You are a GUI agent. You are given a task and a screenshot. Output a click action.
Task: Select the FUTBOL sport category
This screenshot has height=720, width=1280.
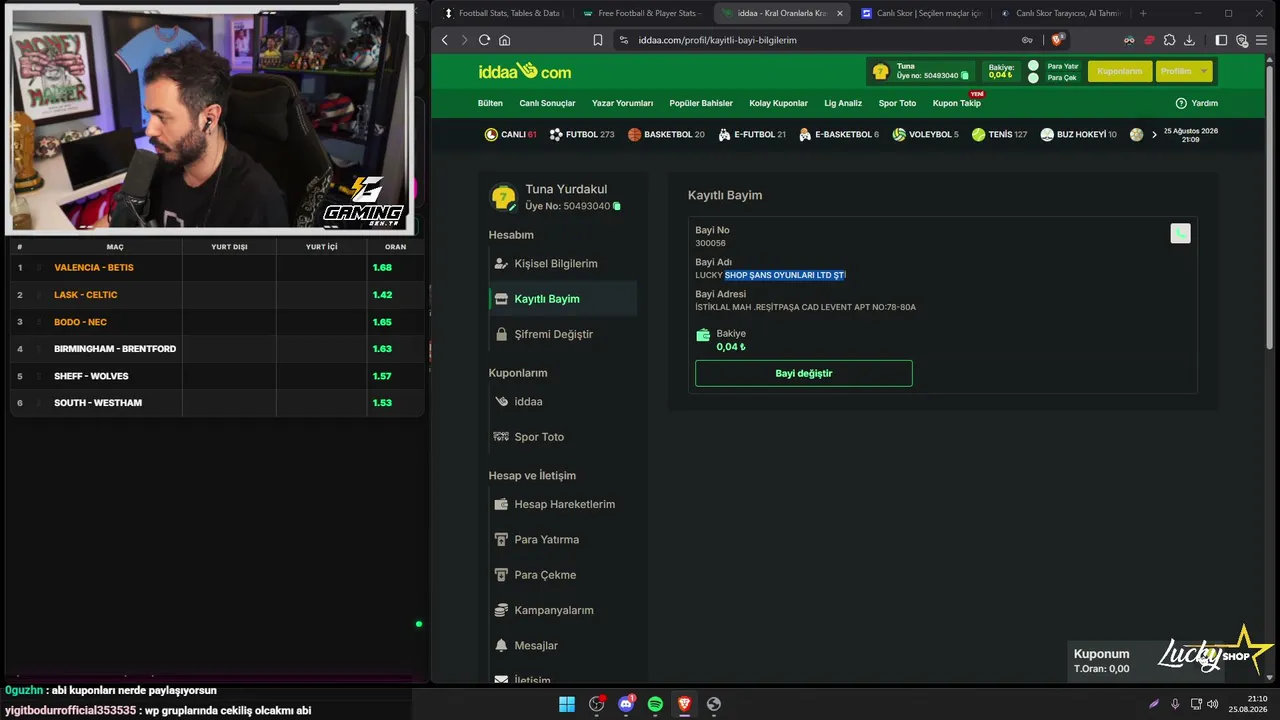coord(582,134)
